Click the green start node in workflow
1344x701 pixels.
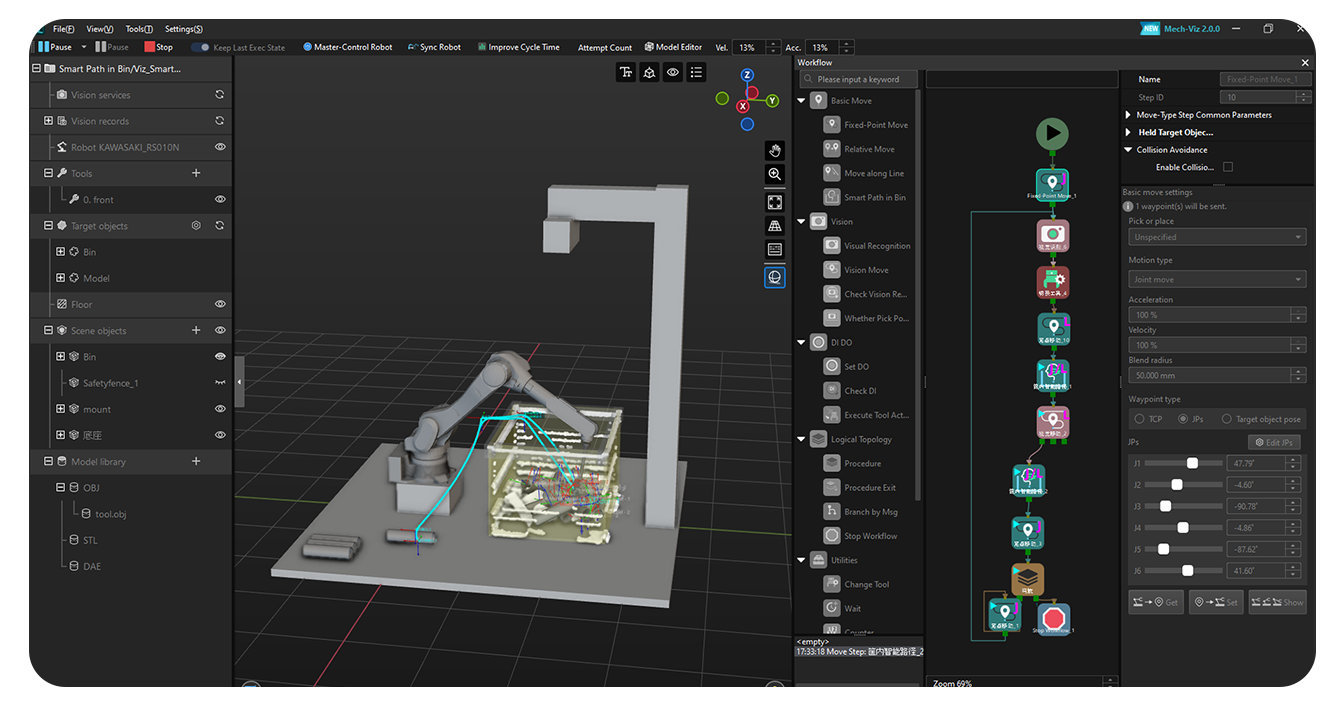(x=1051, y=133)
